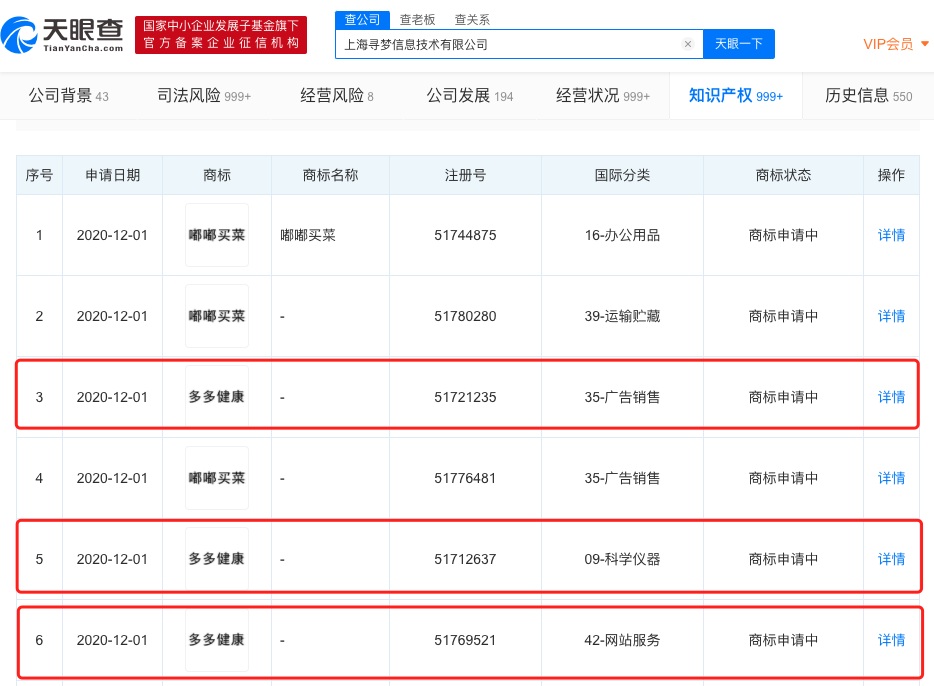This screenshot has width=934, height=686.
Task: Open 详情 for trademark 51721235
Action: (x=891, y=397)
